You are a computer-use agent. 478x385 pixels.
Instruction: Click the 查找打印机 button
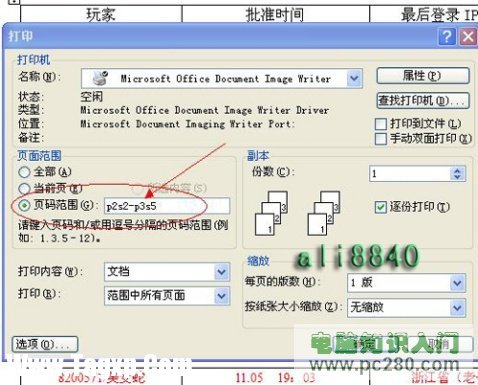tap(423, 100)
